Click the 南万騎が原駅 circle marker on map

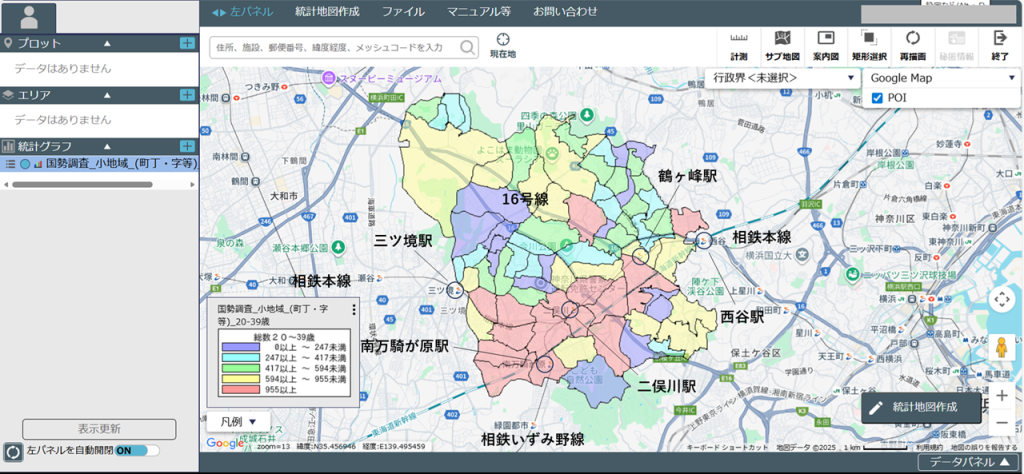coord(545,364)
